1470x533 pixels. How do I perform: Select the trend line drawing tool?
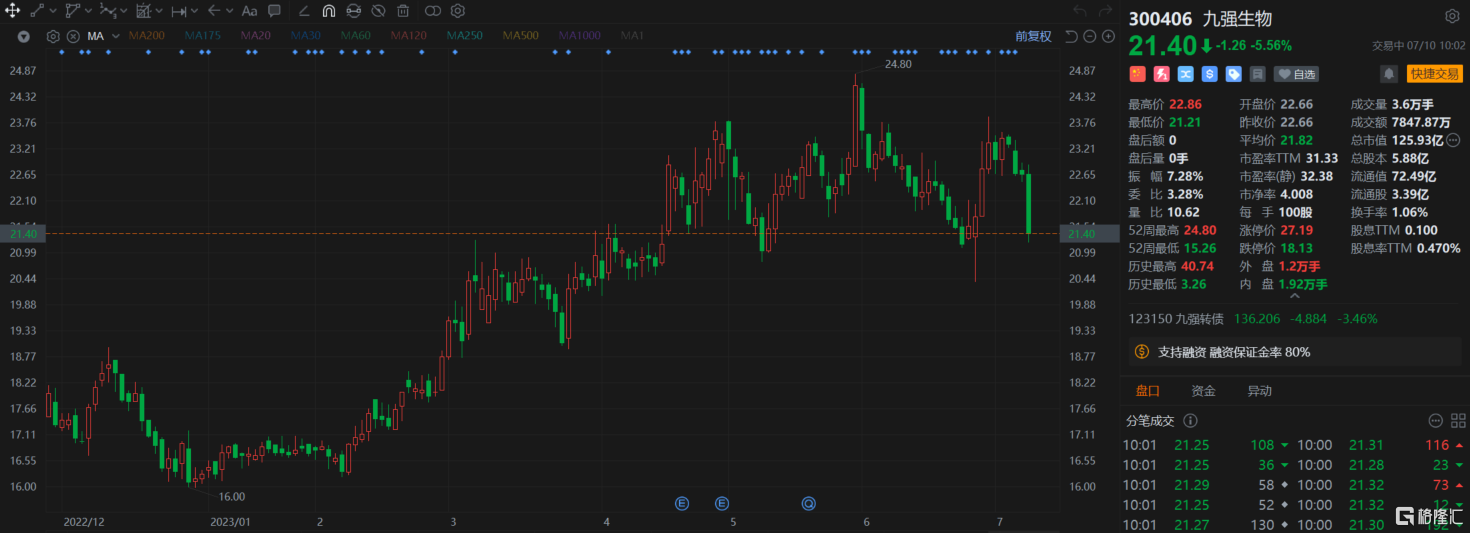37,11
